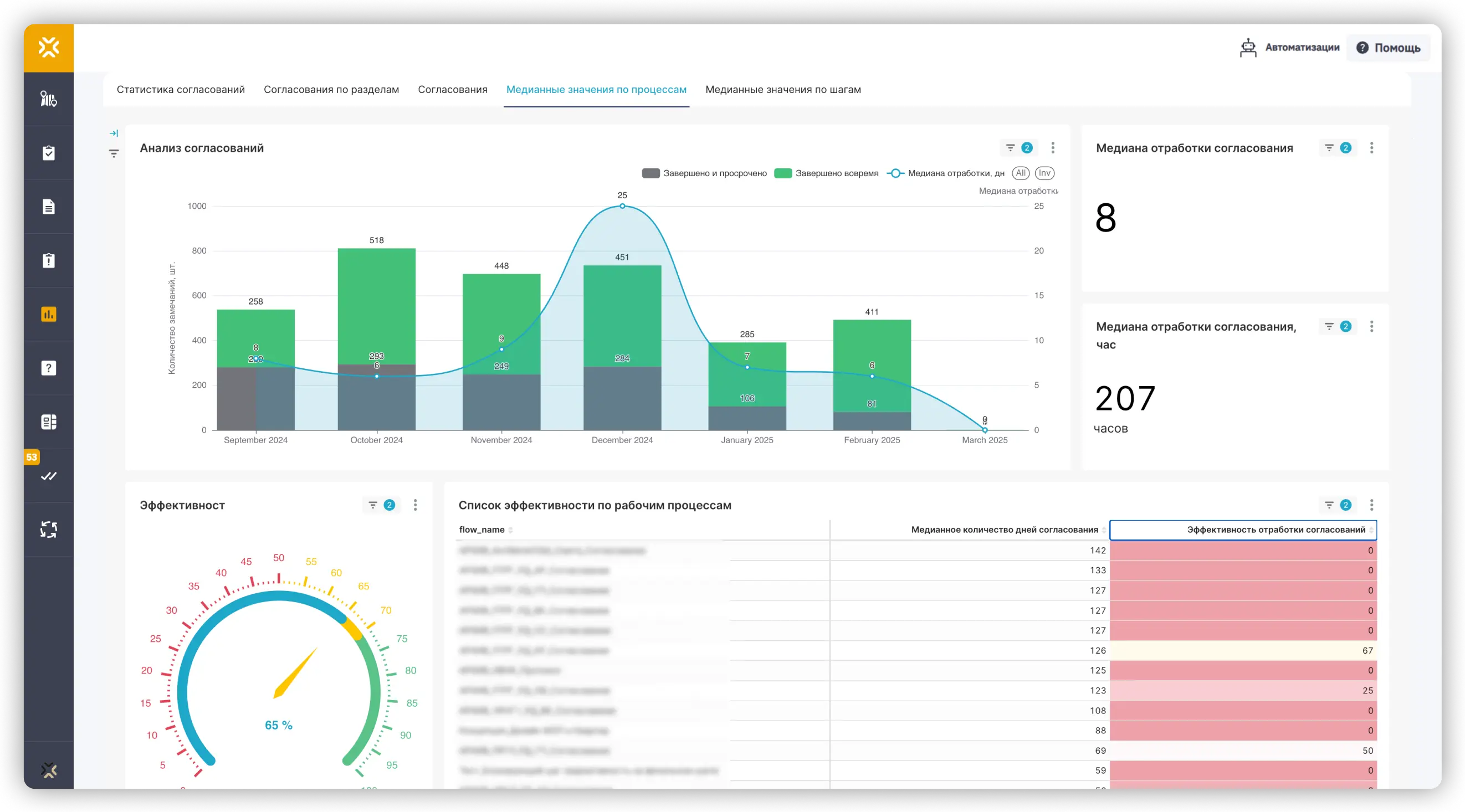Open the analytics bar-chart sidebar icon
The image size is (1465, 812).
[48, 314]
